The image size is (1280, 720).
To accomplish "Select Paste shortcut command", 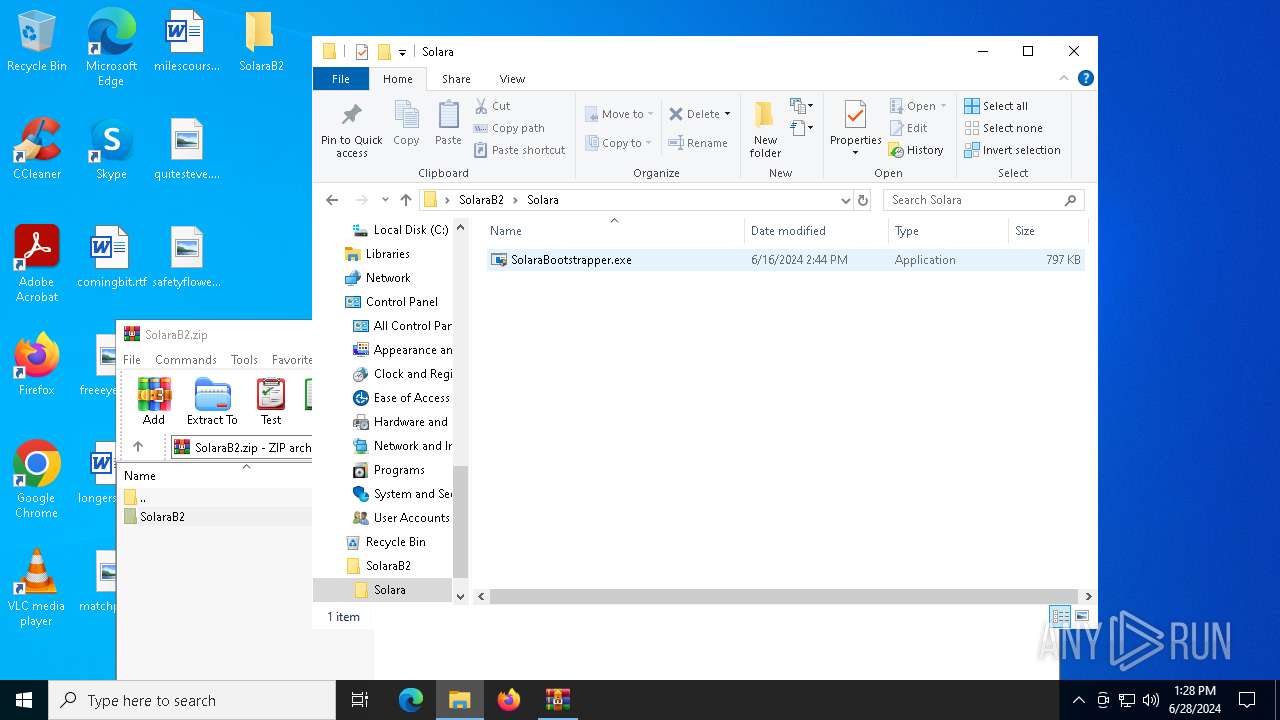I will pyautogui.click(x=519, y=150).
